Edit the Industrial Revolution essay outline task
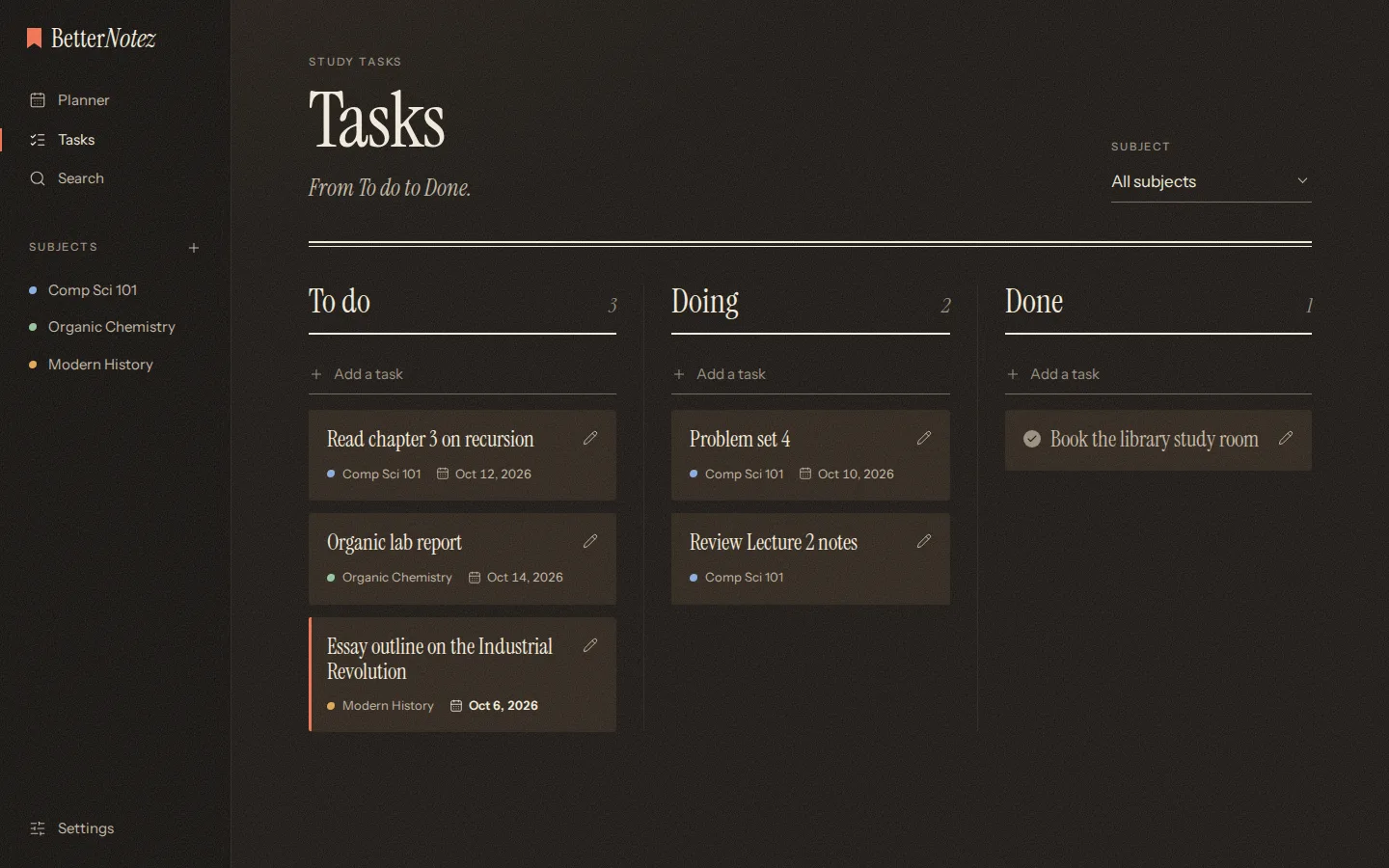 pyautogui.click(x=590, y=645)
